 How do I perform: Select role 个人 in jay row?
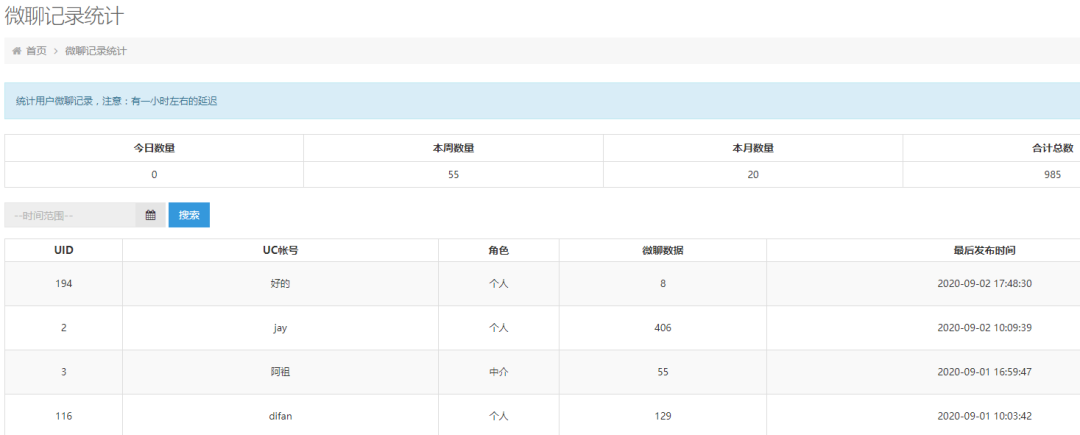(x=499, y=328)
